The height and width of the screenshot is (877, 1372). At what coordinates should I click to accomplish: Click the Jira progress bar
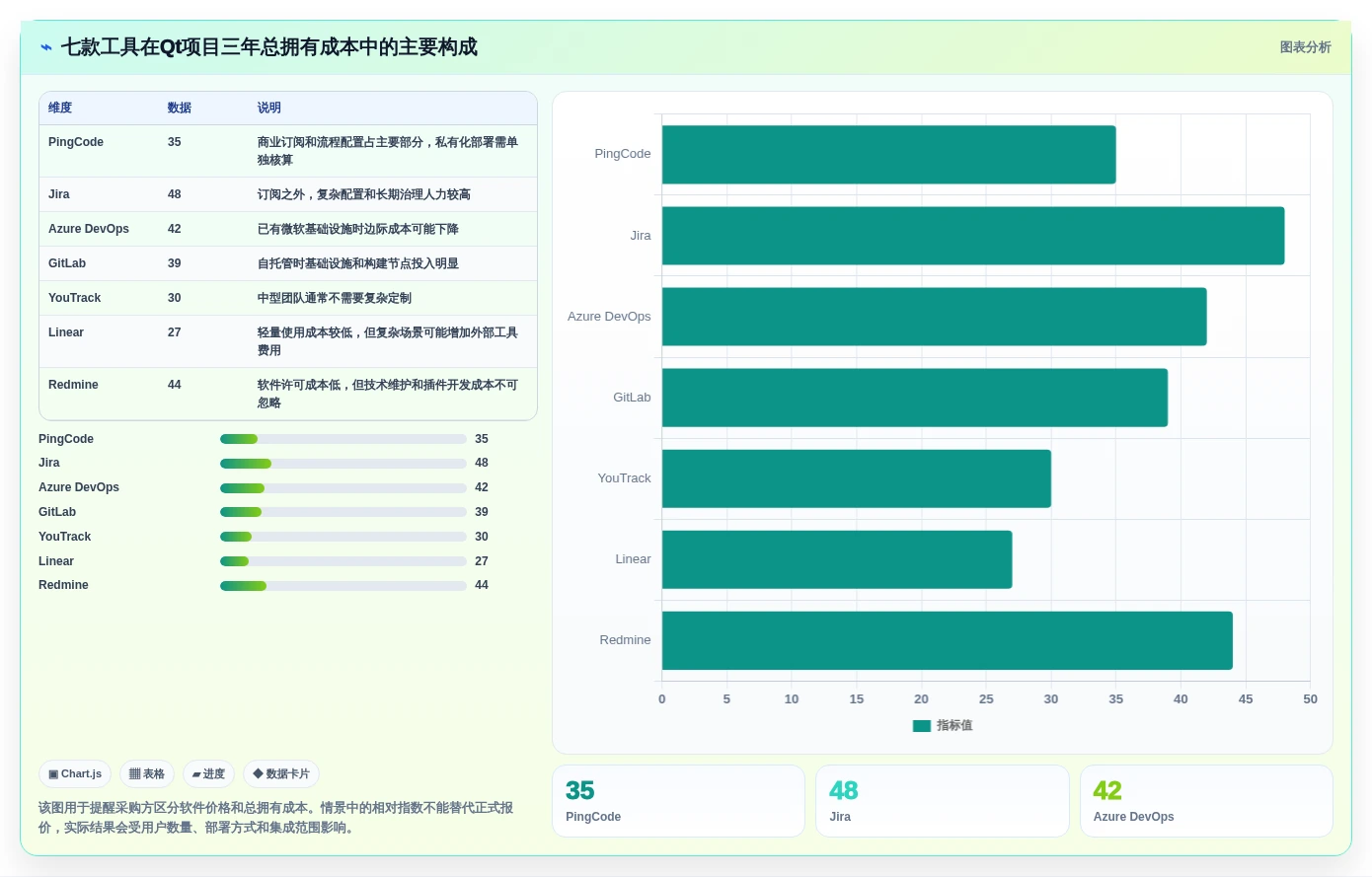point(343,464)
